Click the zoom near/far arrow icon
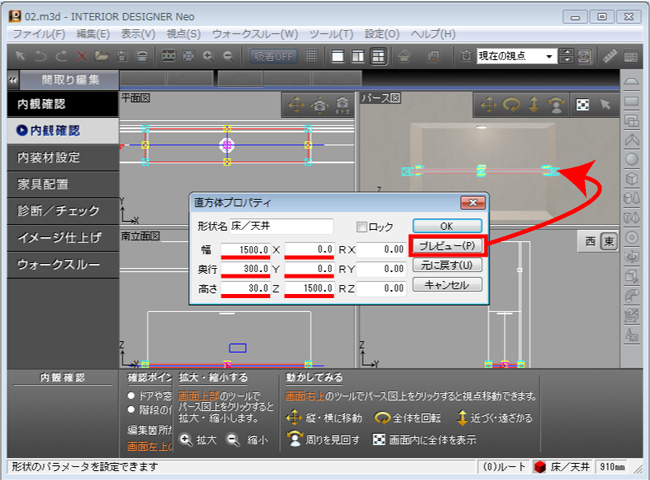The height and width of the screenshot is (480, 650). pos(534,104)
